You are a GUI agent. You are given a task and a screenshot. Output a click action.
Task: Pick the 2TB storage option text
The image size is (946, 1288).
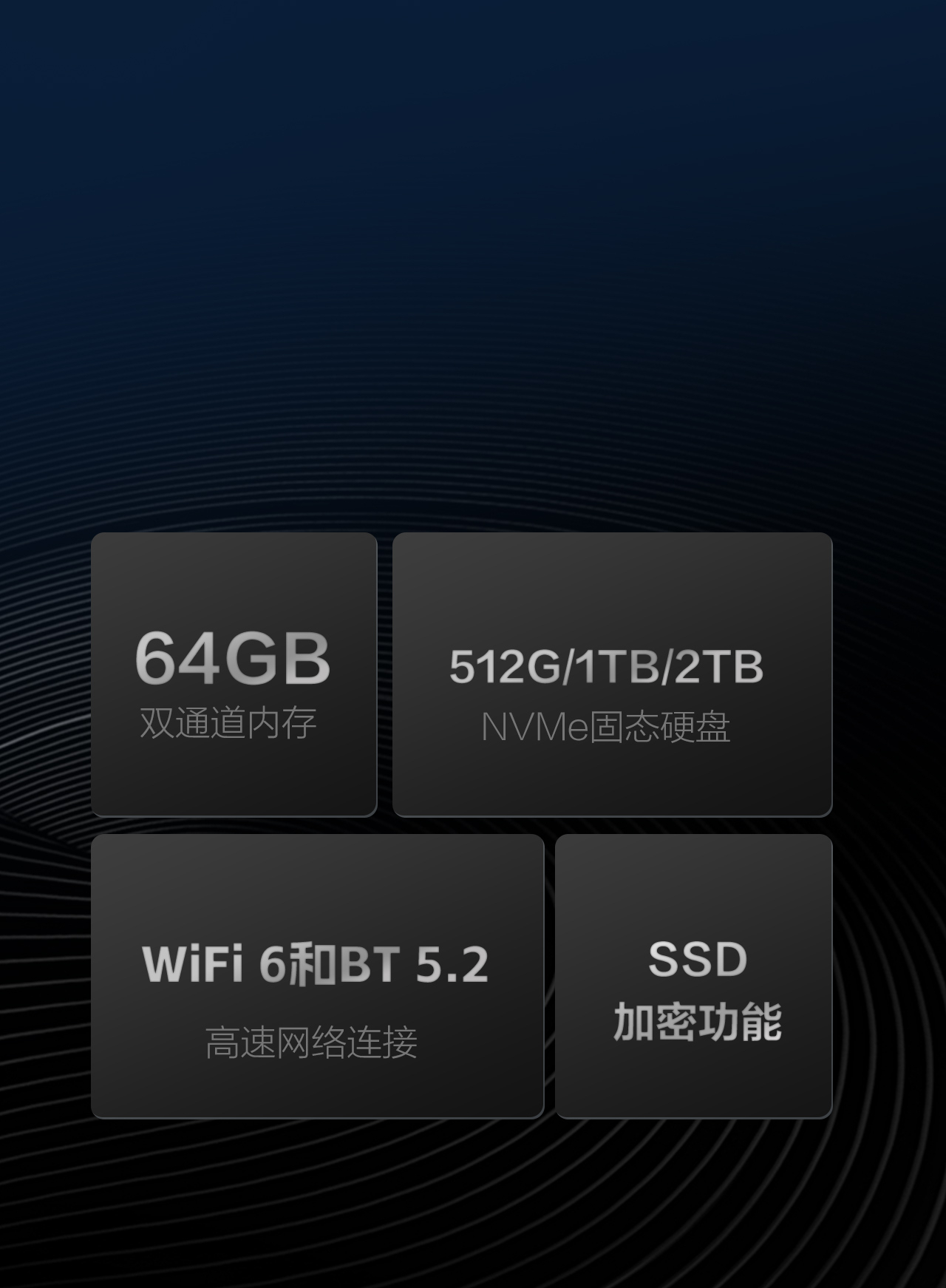point(718,666)
